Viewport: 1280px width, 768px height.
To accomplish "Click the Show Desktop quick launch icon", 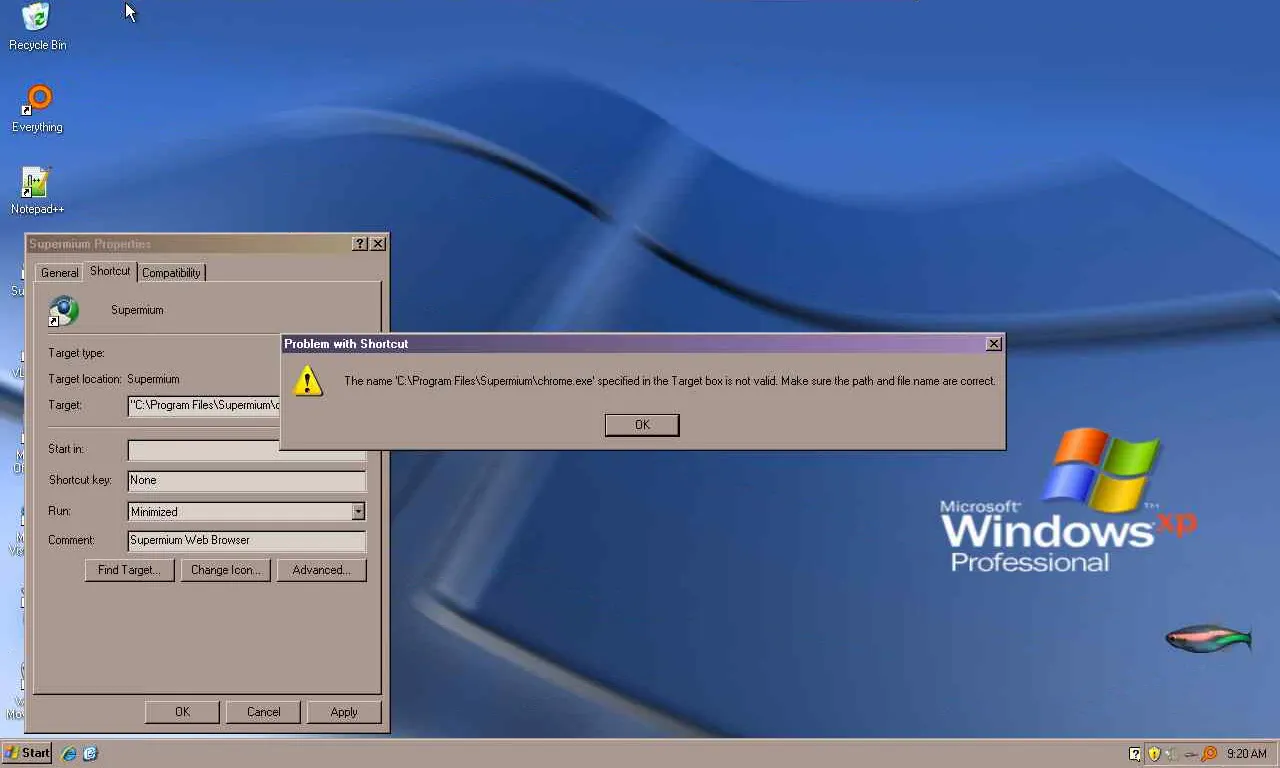I will point(90,753).
